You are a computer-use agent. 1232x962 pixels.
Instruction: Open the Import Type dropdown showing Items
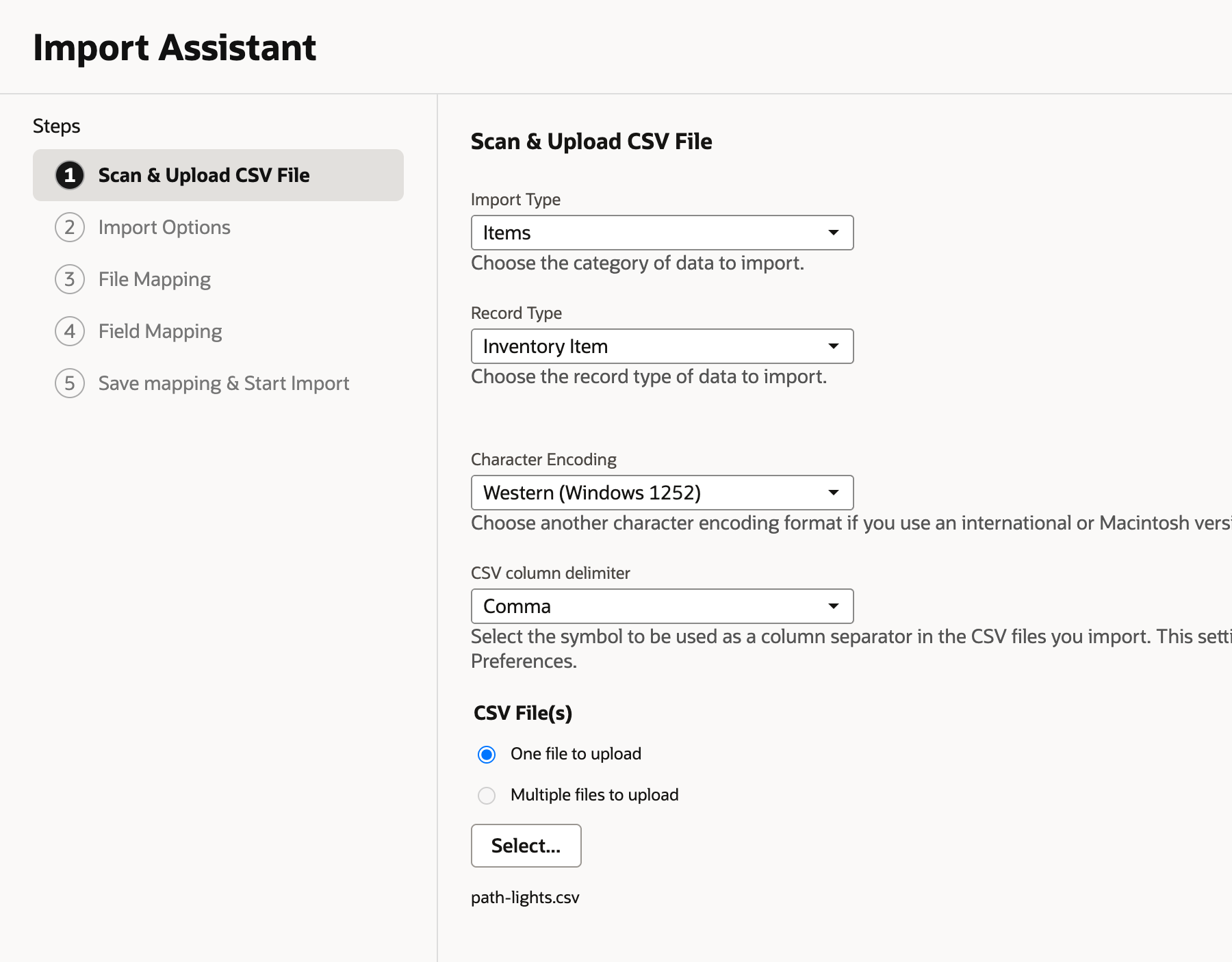pyautogui.click(x=662, y=233)
